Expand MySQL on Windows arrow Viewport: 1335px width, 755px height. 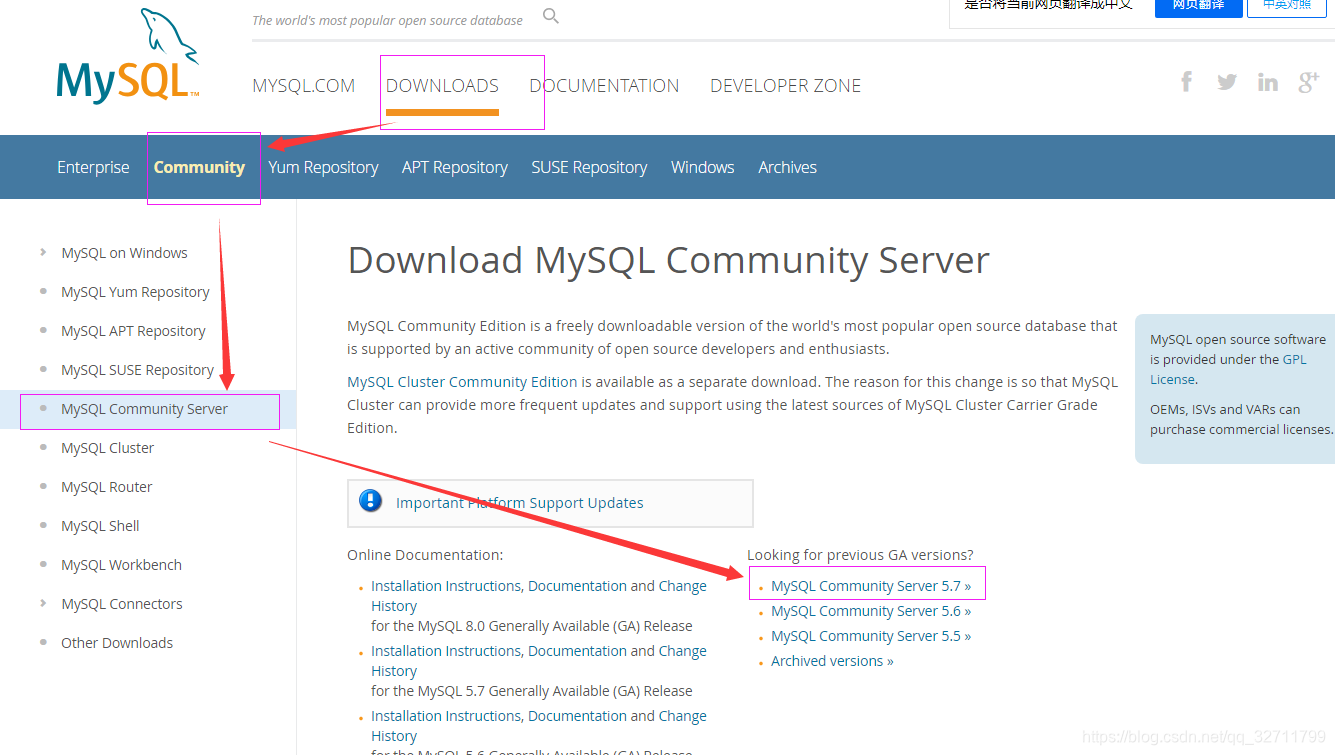(43, 252)
